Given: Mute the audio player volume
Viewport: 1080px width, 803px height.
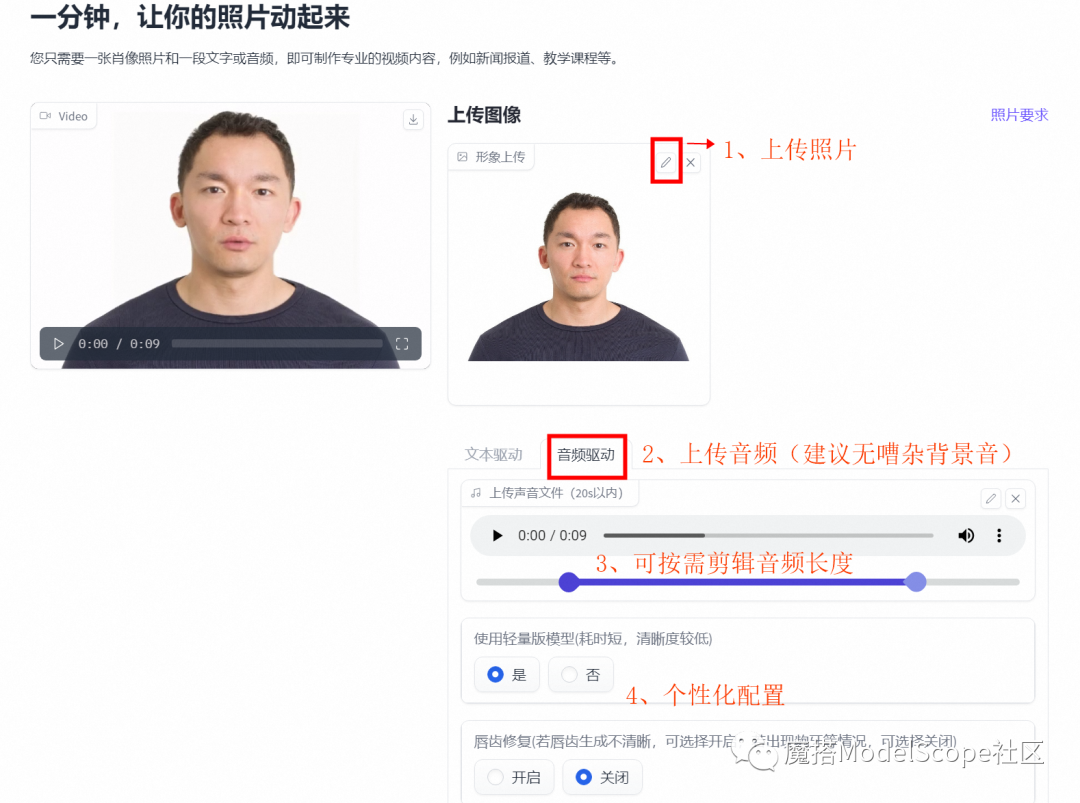Looking at the screenshot, I should tap(966, 536).
